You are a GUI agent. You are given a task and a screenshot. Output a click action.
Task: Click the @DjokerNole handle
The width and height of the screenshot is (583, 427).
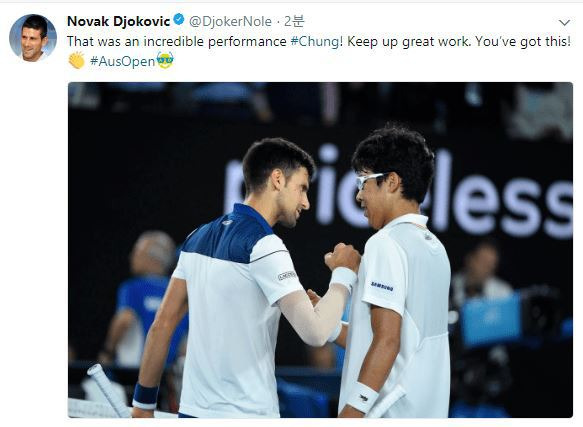(231, 22)
